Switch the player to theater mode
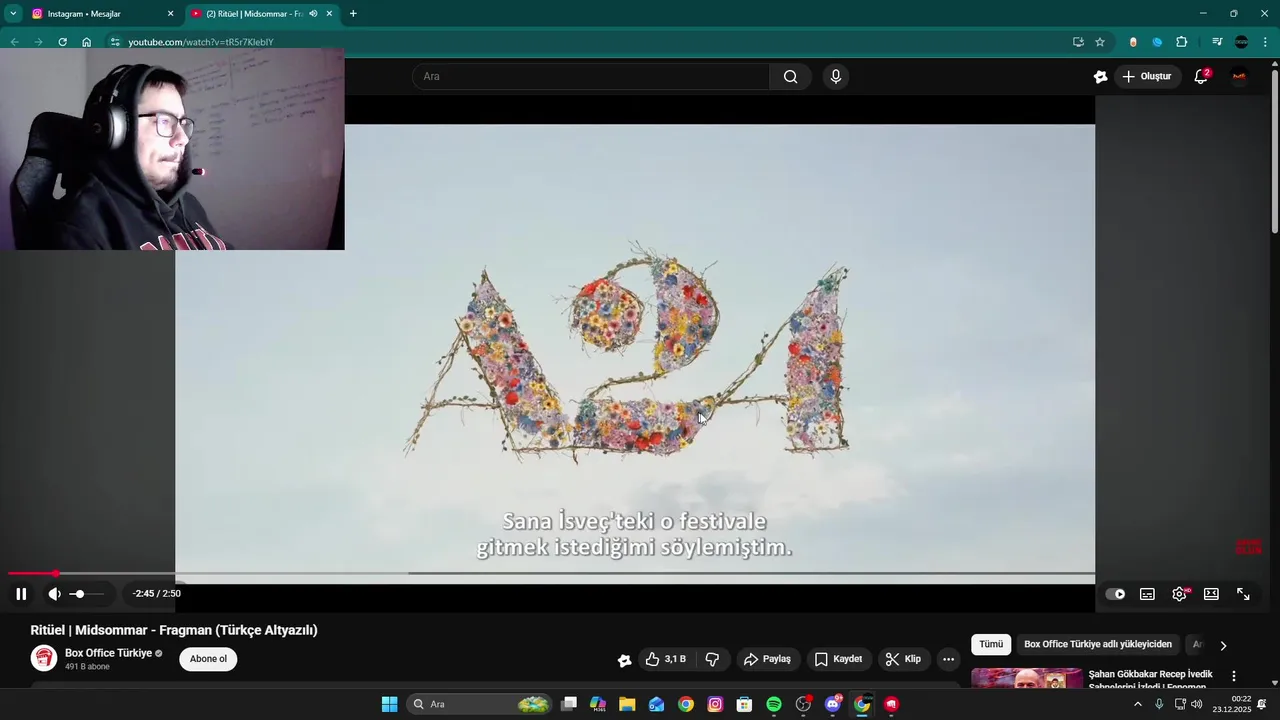The height and width of the screenshot is (720, 1280). click(1211, 594)
